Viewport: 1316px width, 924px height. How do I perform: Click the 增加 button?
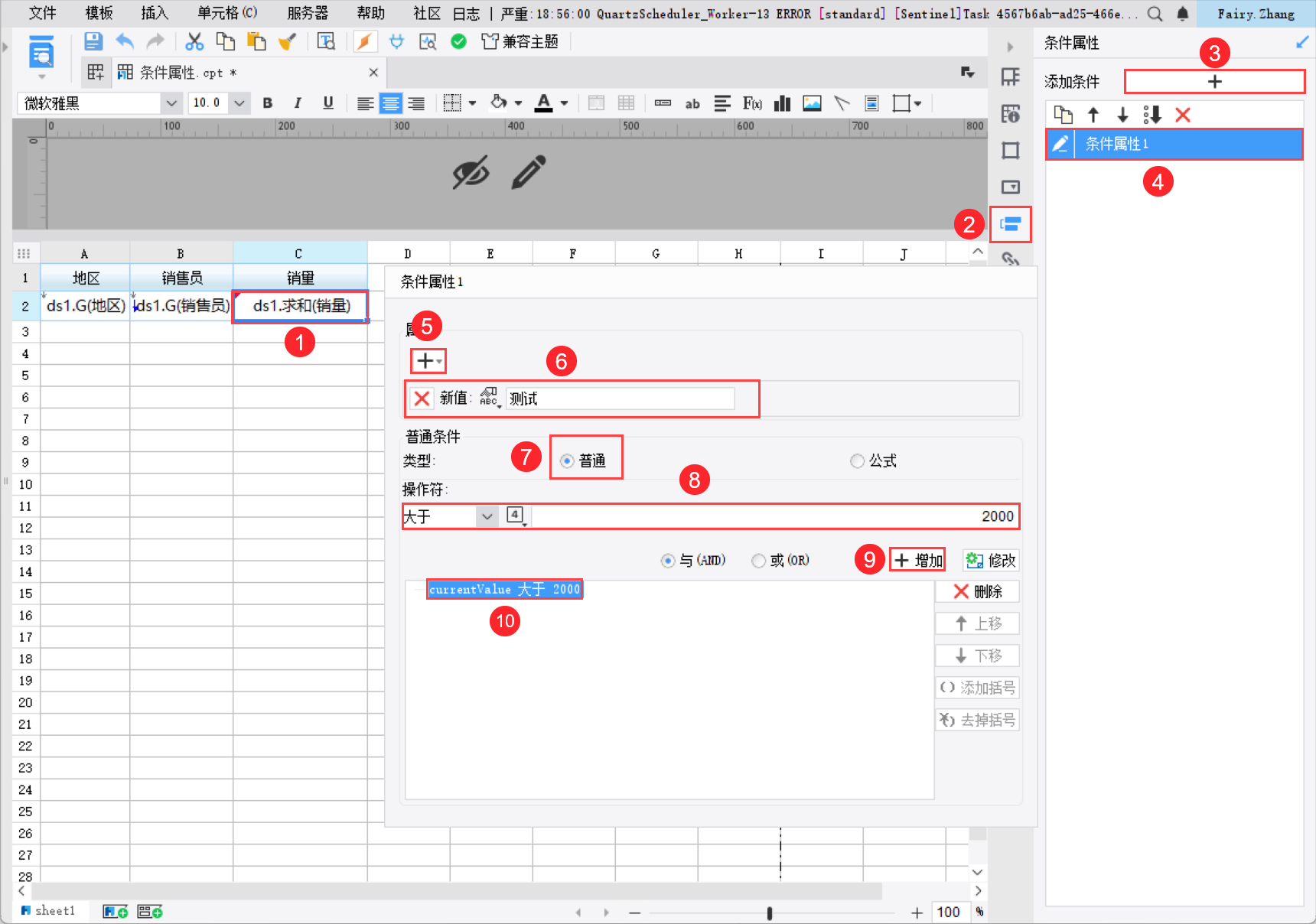tap(917, 561)
